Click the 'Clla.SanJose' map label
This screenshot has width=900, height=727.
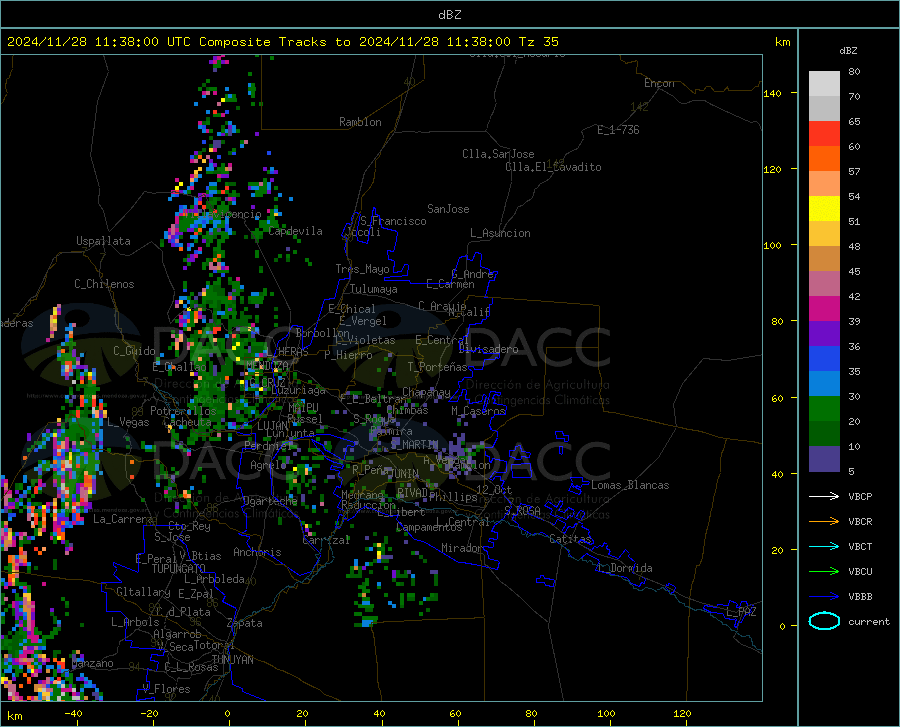(x=498, y=154)
